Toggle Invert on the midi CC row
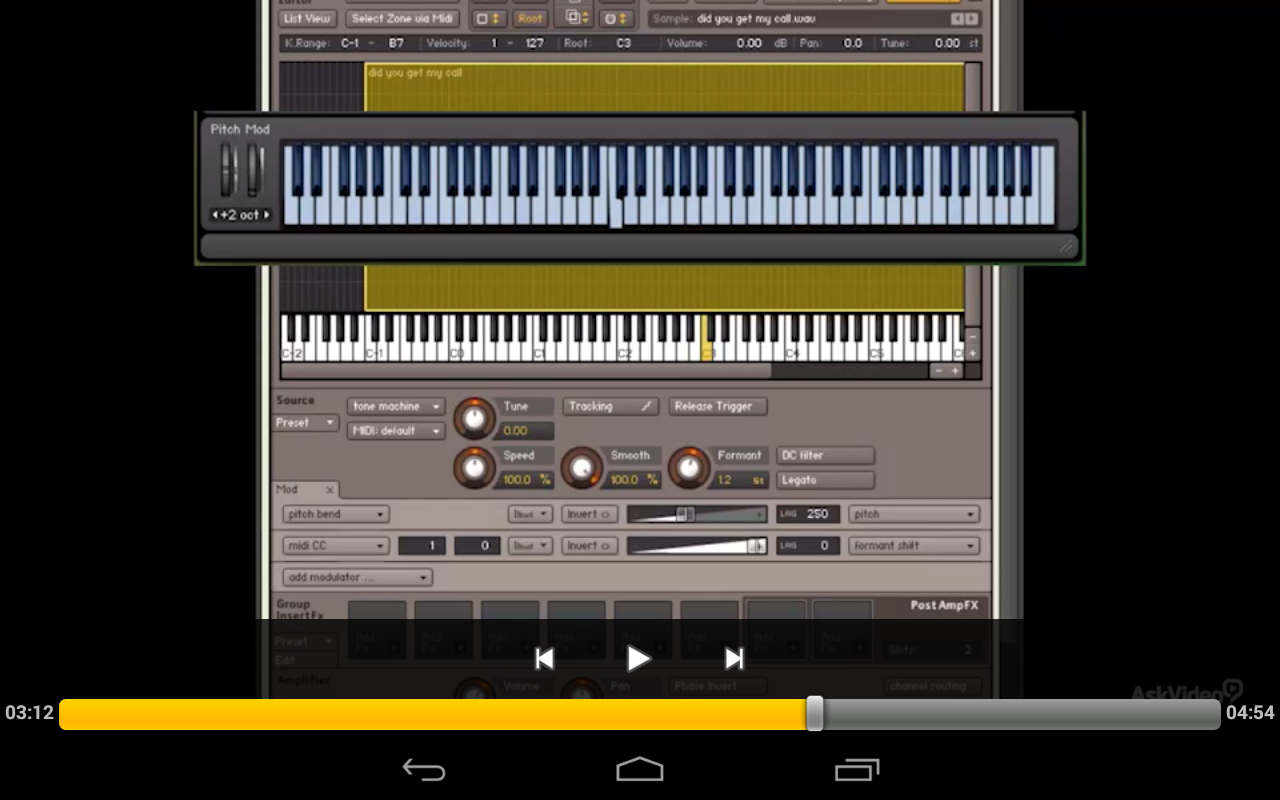This screenshot has width=1280, height=800. point(589,546)
